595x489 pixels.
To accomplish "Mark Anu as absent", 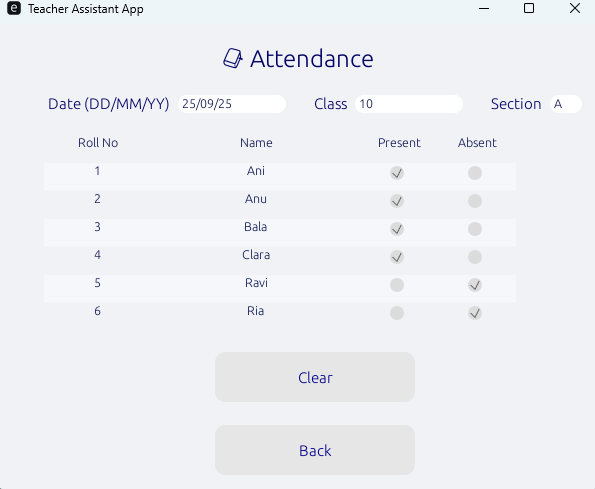I will [475, 201].
